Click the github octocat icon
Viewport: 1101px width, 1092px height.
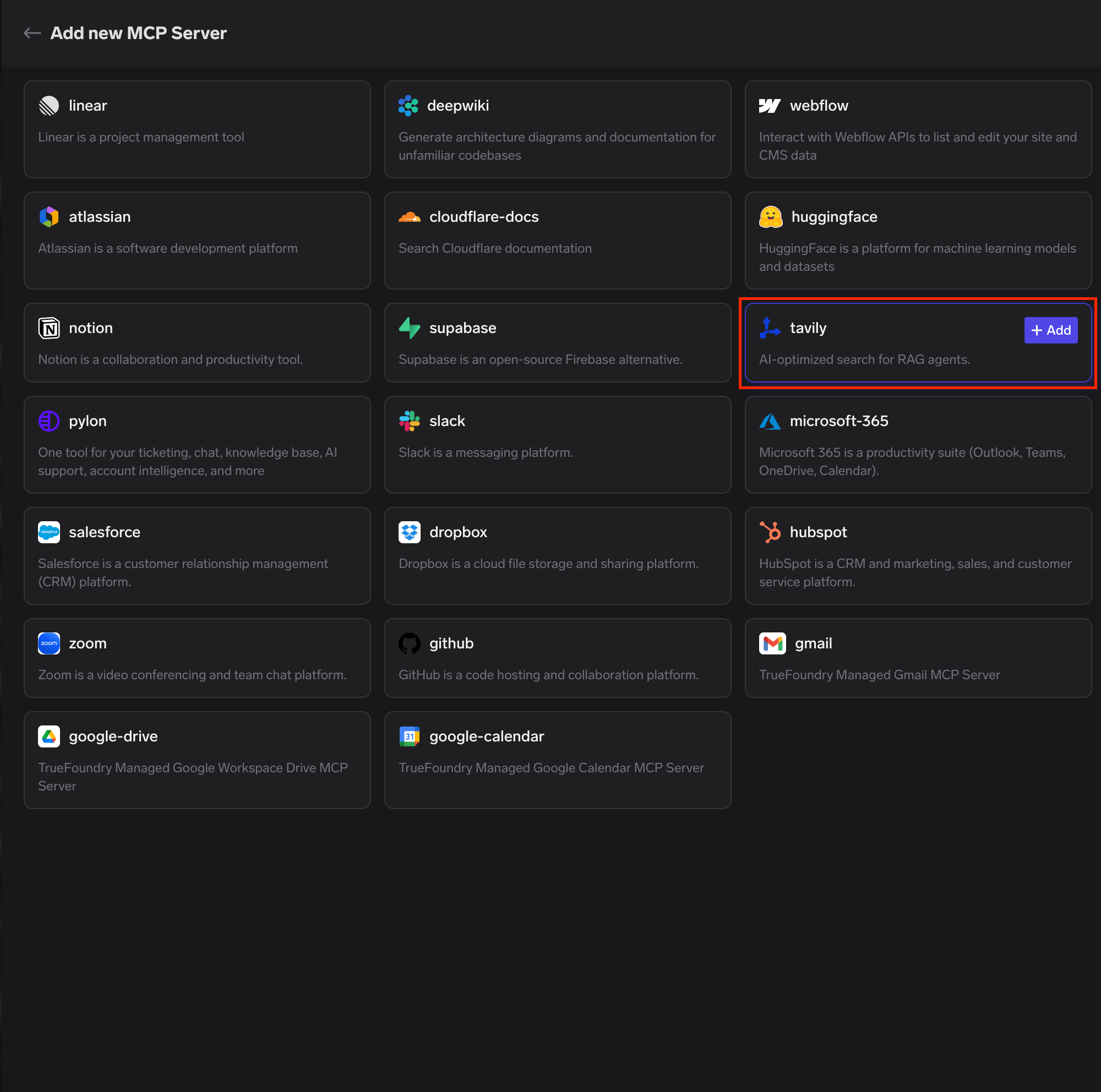pyautogui.click(x=409, y=643)
